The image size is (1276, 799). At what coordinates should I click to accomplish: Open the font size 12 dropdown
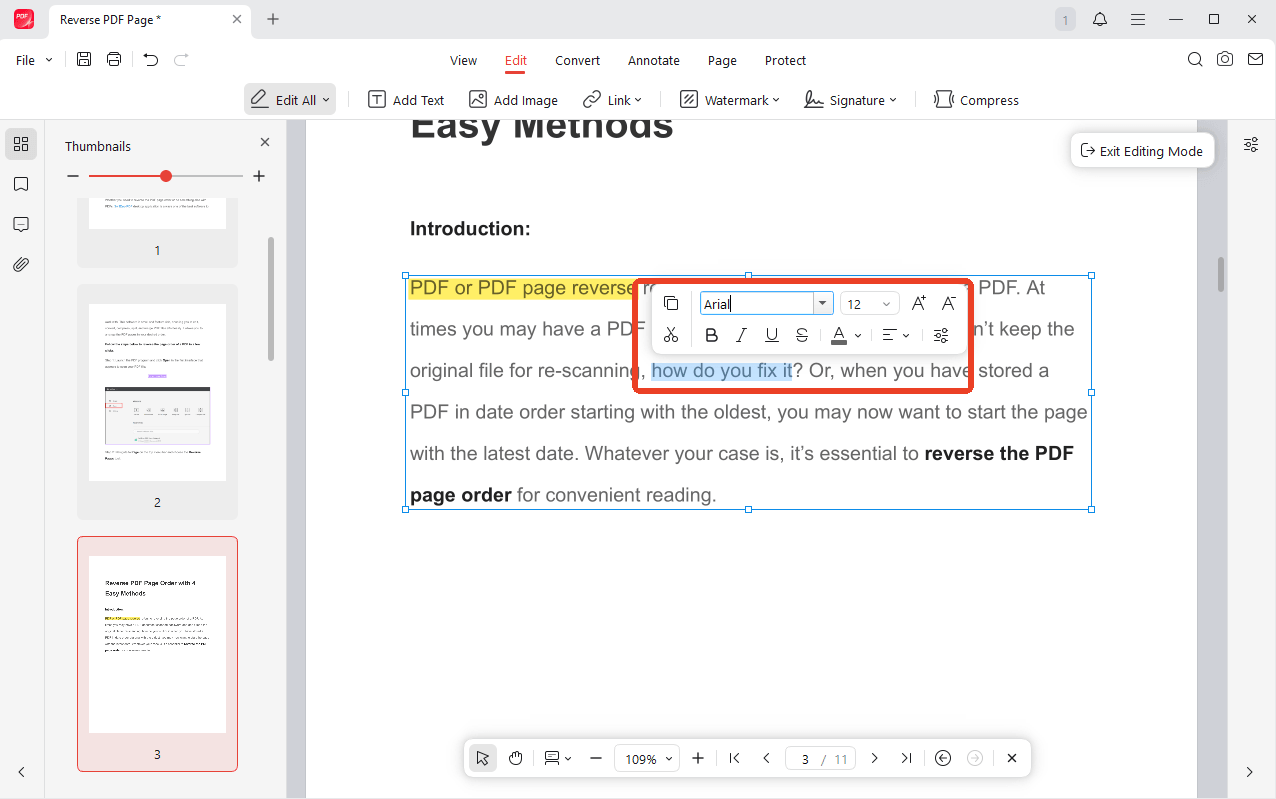tap(870, 304)
